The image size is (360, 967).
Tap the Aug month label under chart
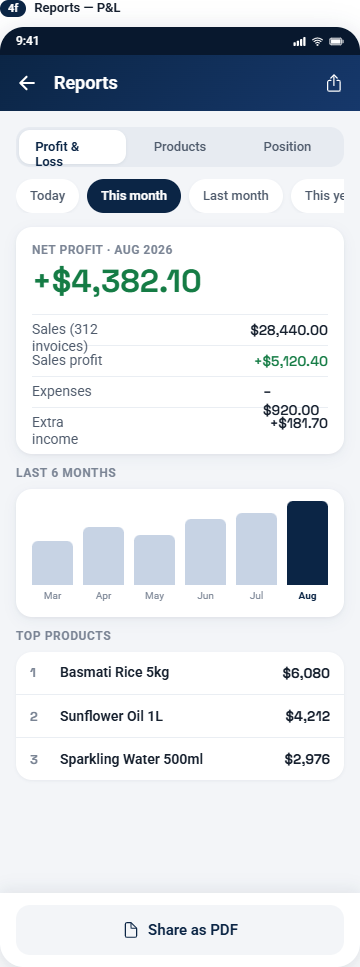point(308,596)
